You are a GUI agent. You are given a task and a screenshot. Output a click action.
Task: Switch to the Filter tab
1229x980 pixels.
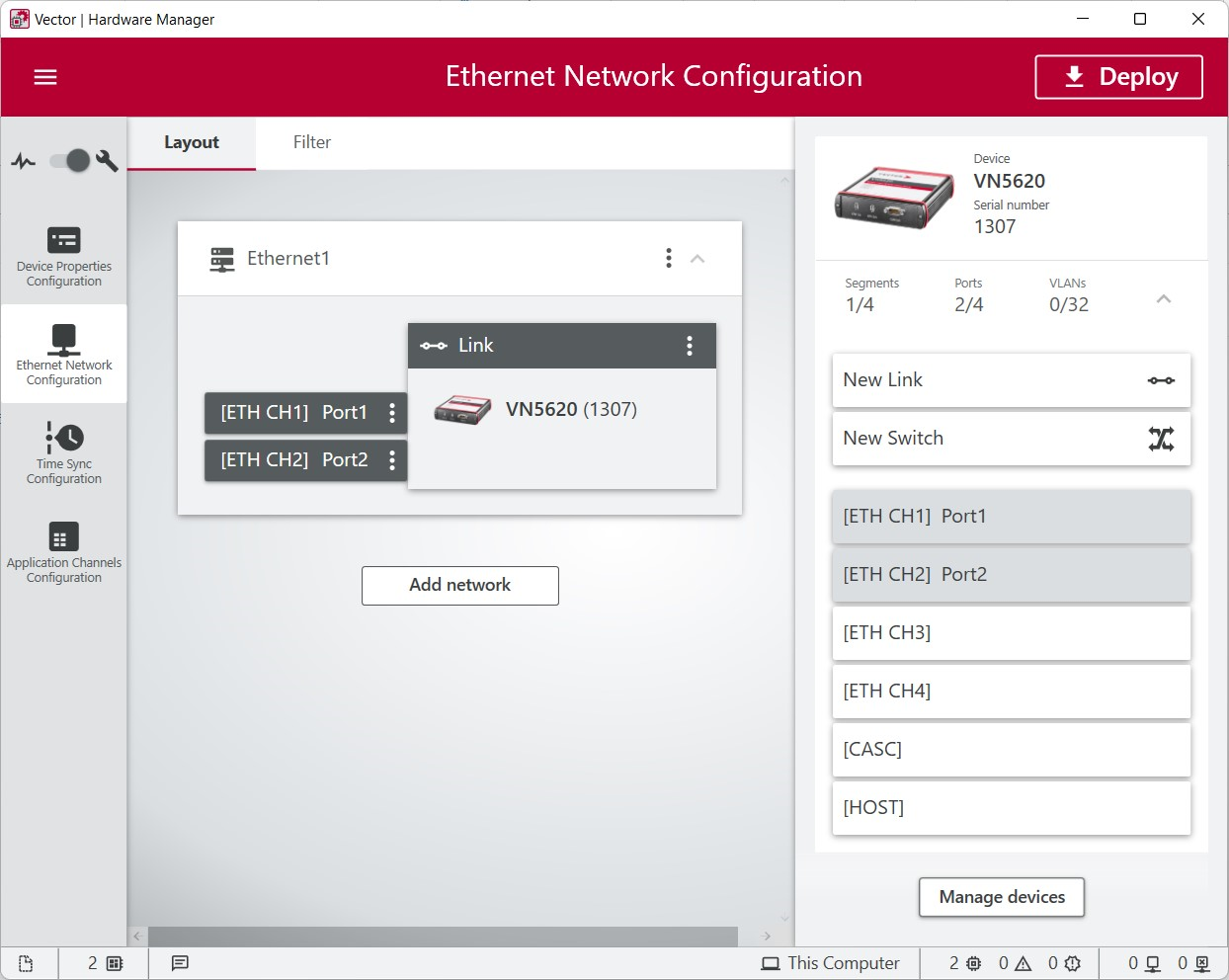point(311,142)
